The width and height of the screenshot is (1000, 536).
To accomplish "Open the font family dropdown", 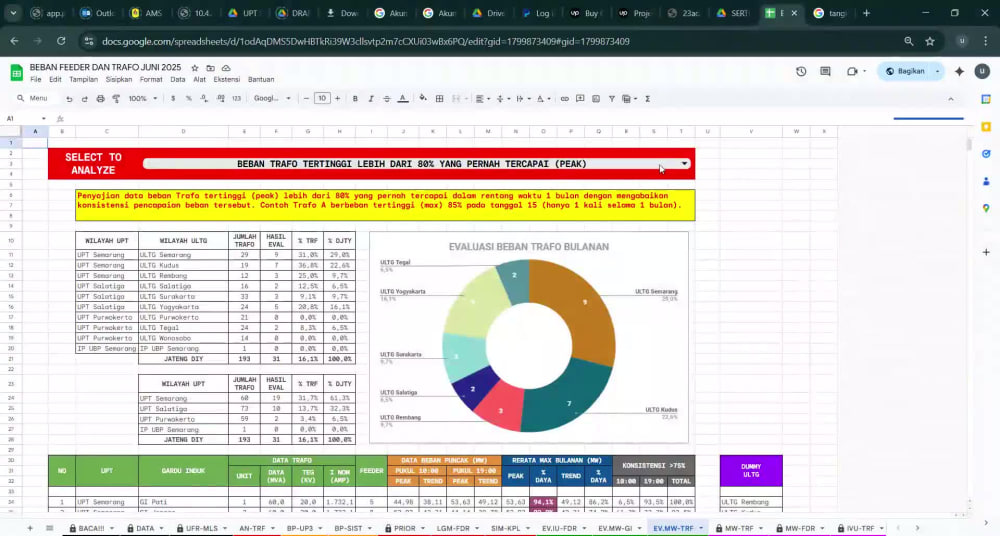I will coord(272,99).
